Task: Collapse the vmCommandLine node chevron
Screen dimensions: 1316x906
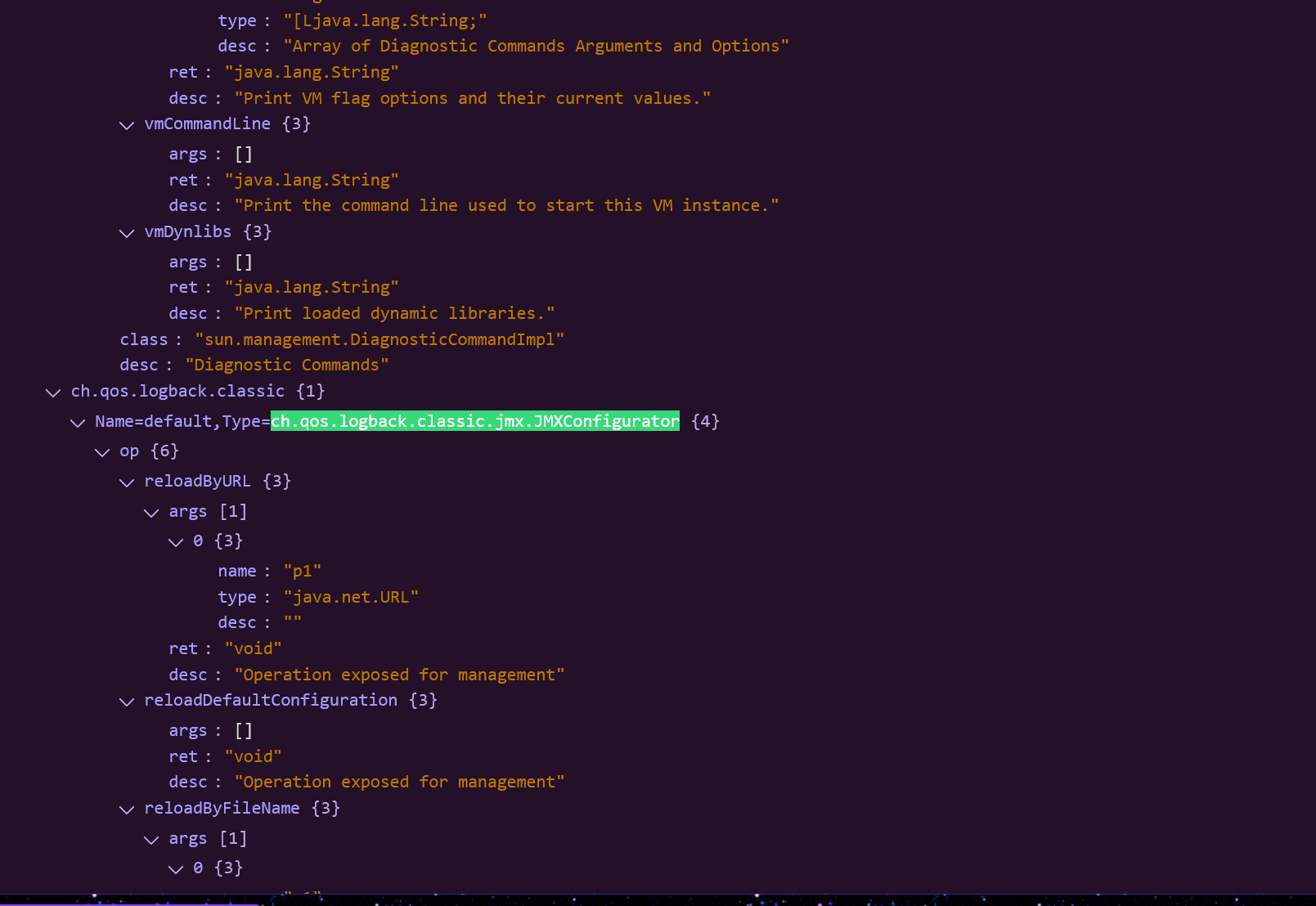Action: (127, 125)
